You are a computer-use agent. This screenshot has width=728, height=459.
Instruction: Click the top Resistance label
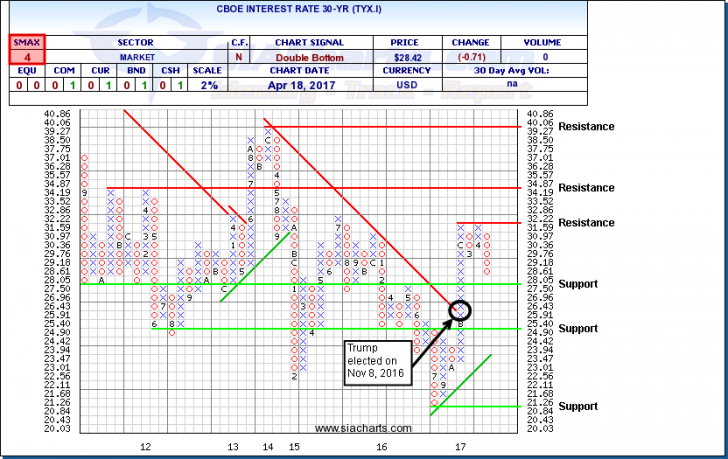tap(587, 127)
